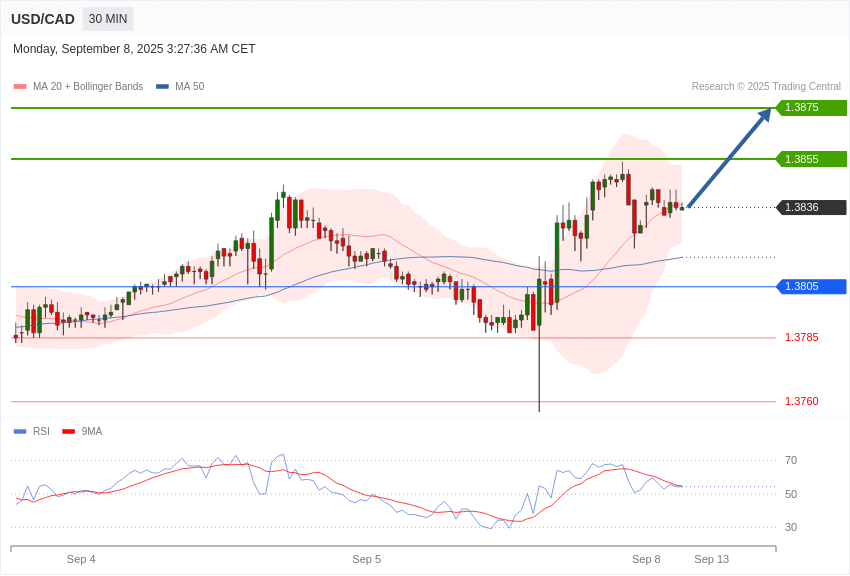
Task: Click the blue upward forecast arrow
Action: pos(729,158)
